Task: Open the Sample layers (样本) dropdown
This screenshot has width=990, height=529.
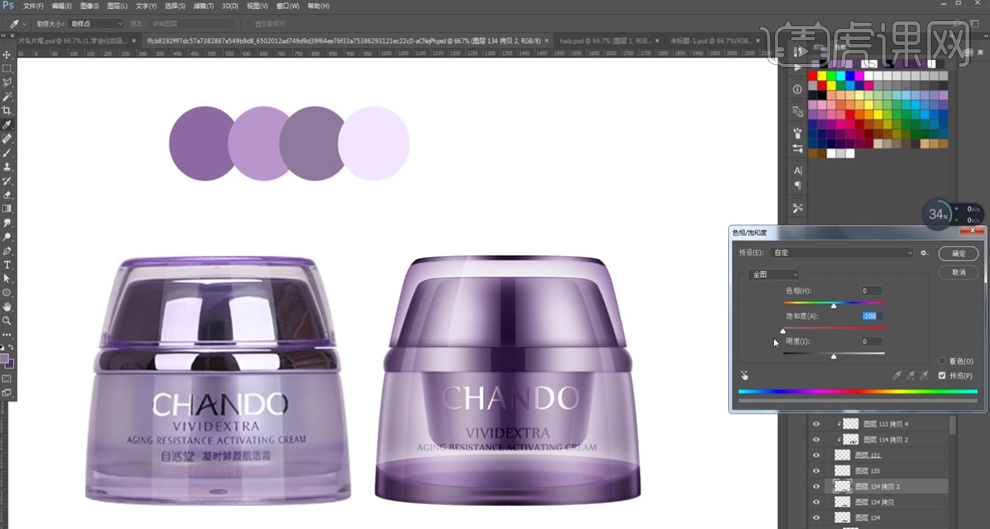Action: coord(192,24)
